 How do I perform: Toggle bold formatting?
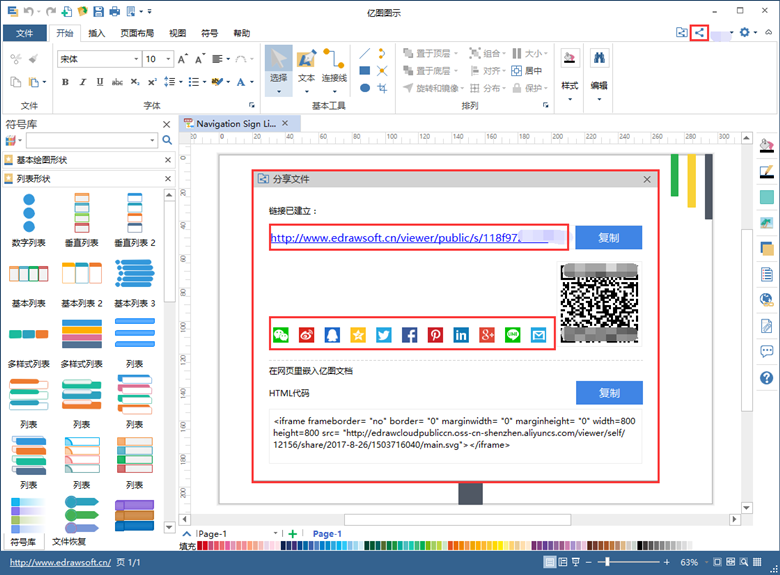pos(65,82)
